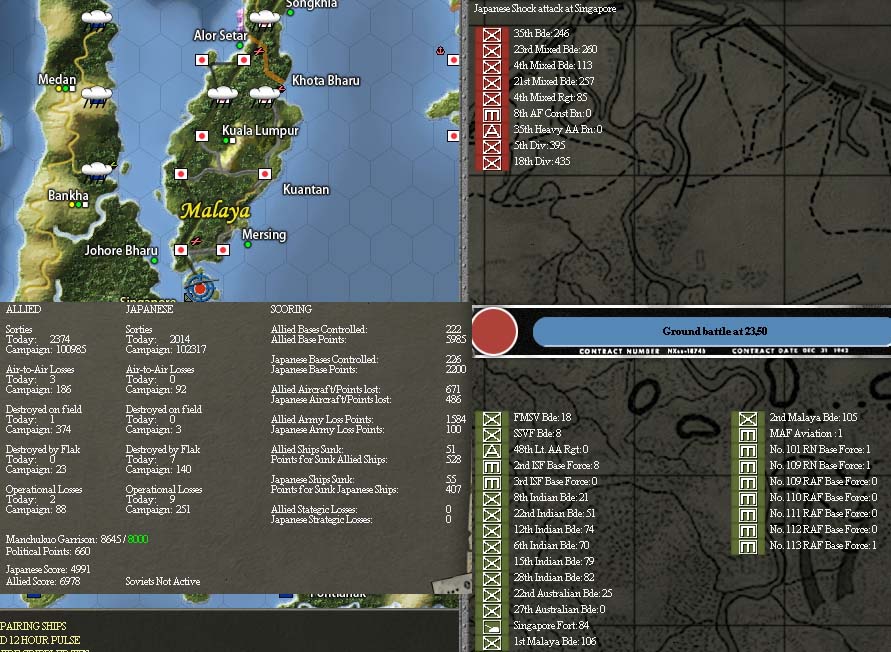Viewport: 891px width, 652px height.
Task: Select the 21st Mixed Bde infantry icon
Action: [492, 82]
